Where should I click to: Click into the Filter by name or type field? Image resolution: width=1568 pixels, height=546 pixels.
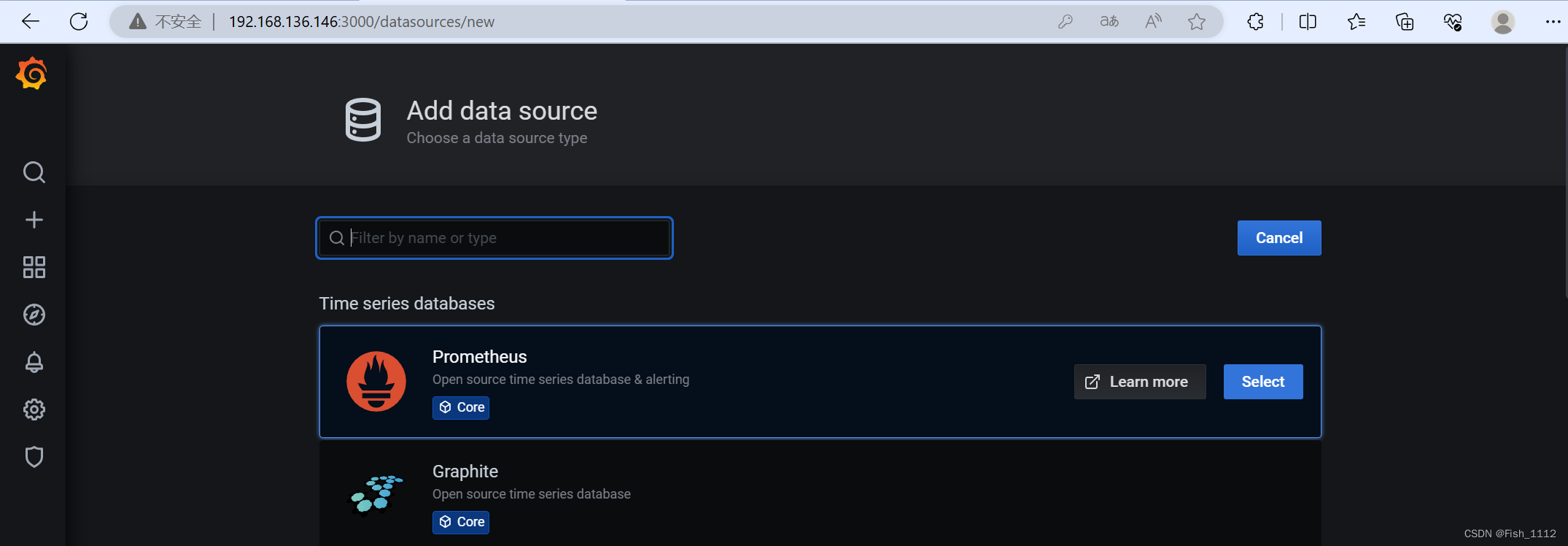[494, 238]
